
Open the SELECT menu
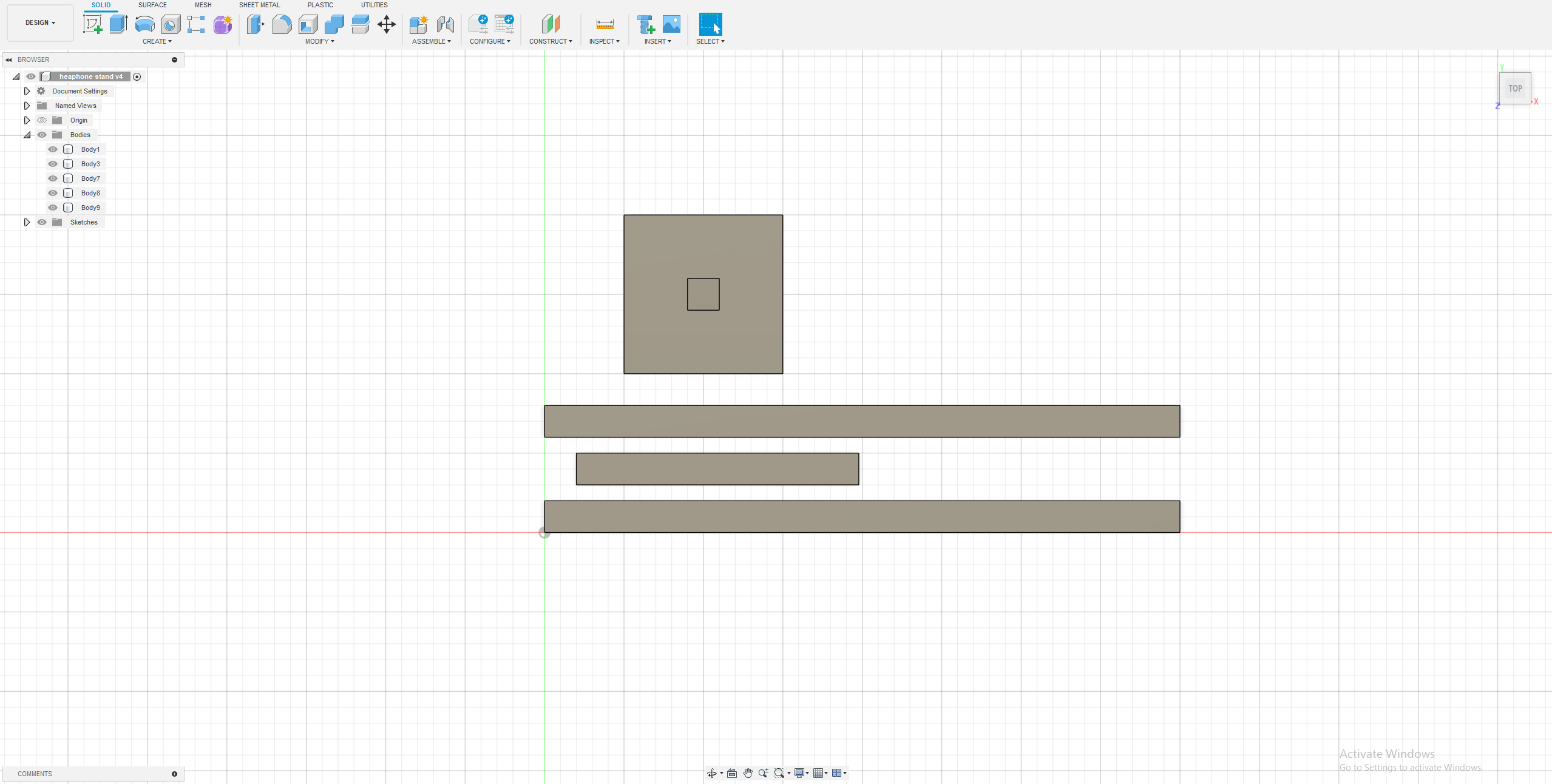pos(710,41)
